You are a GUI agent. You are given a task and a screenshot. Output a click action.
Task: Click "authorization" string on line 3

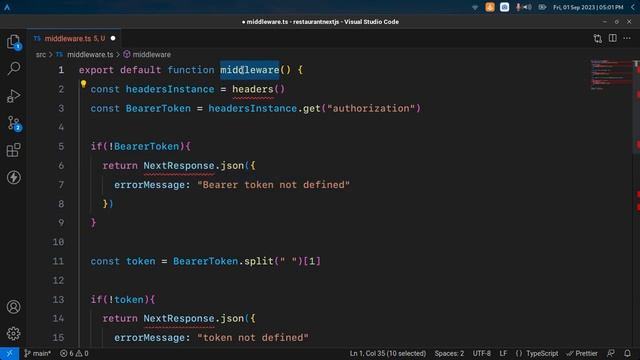(x=371, y=109)
